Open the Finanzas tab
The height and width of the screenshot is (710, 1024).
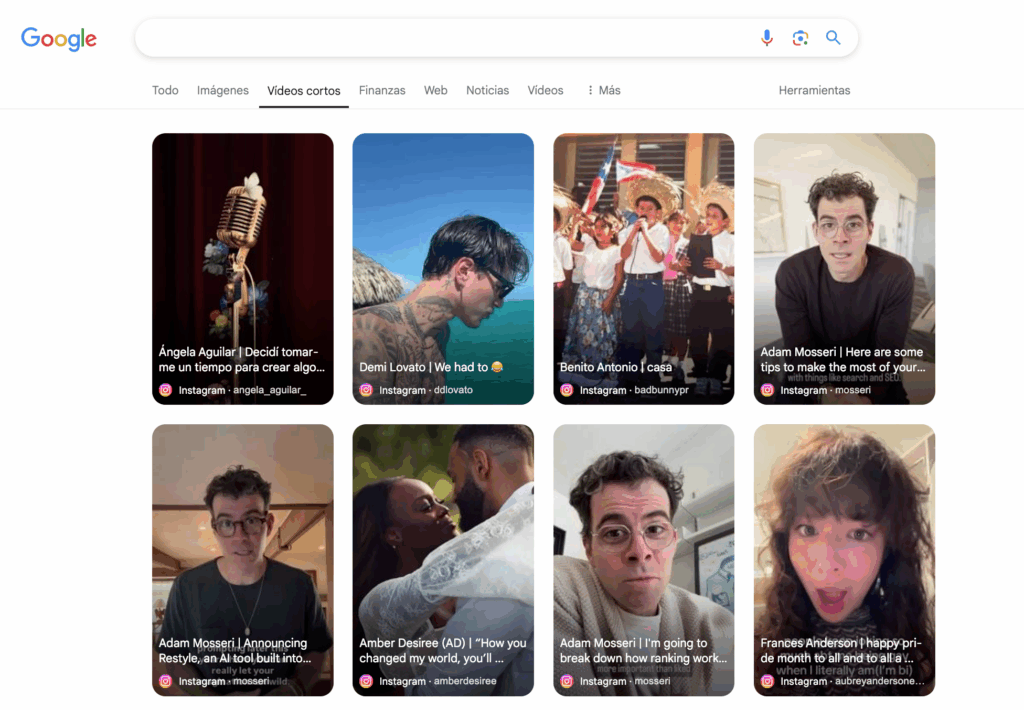point(382,90)
